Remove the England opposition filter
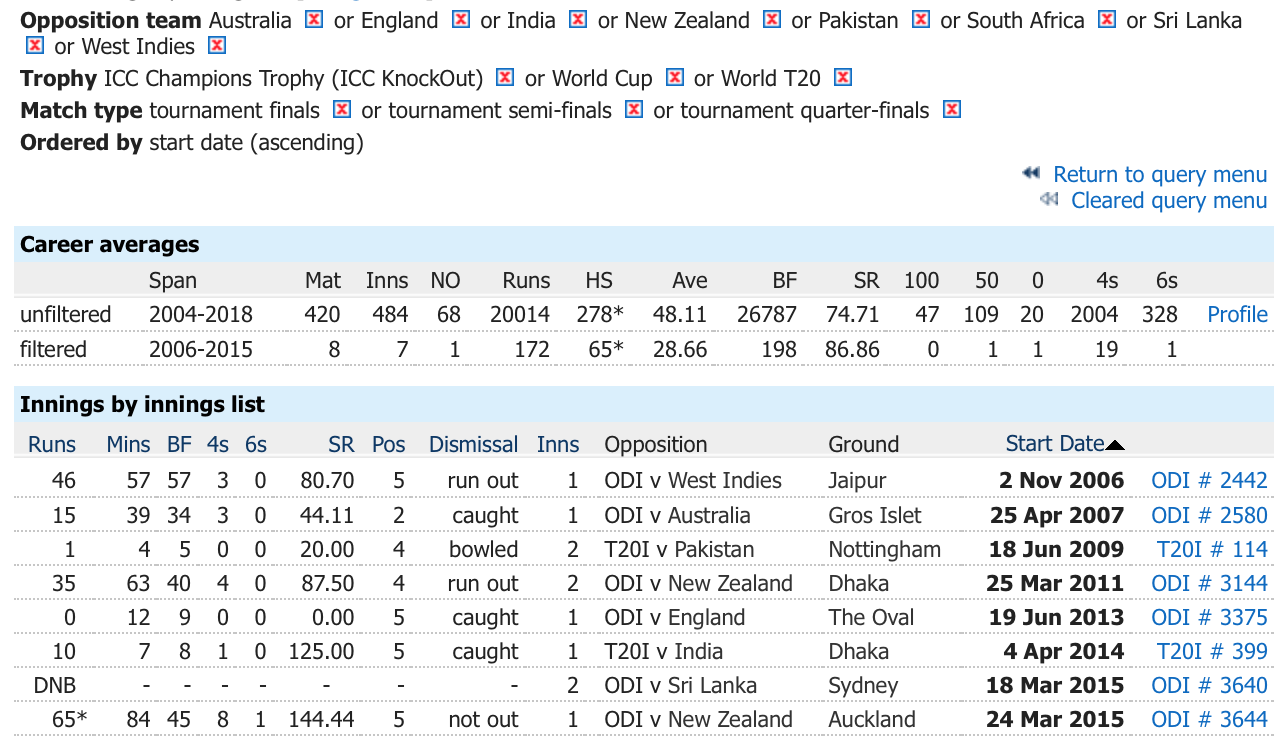The image size is (1288, 742). (461, 20)
